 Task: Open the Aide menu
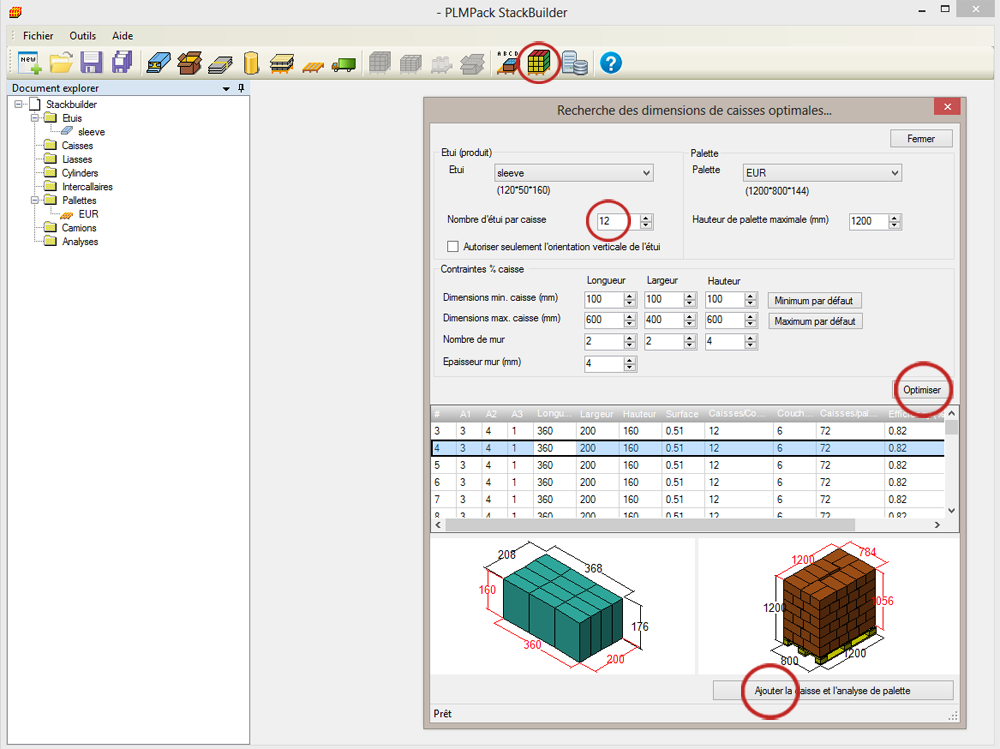coord(122,36)
